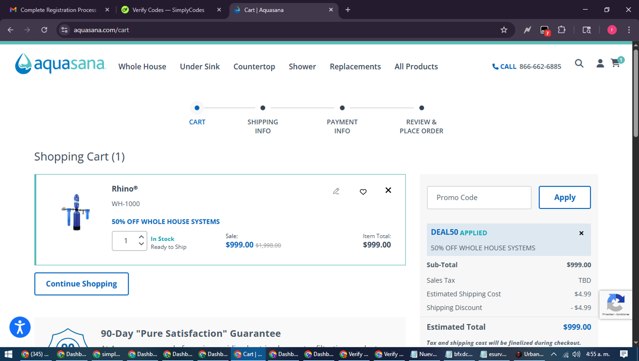Open the Under Sink menu
The height and width of the screenshot is (361, 639).
pyautogui.click(x=200, y=66)
